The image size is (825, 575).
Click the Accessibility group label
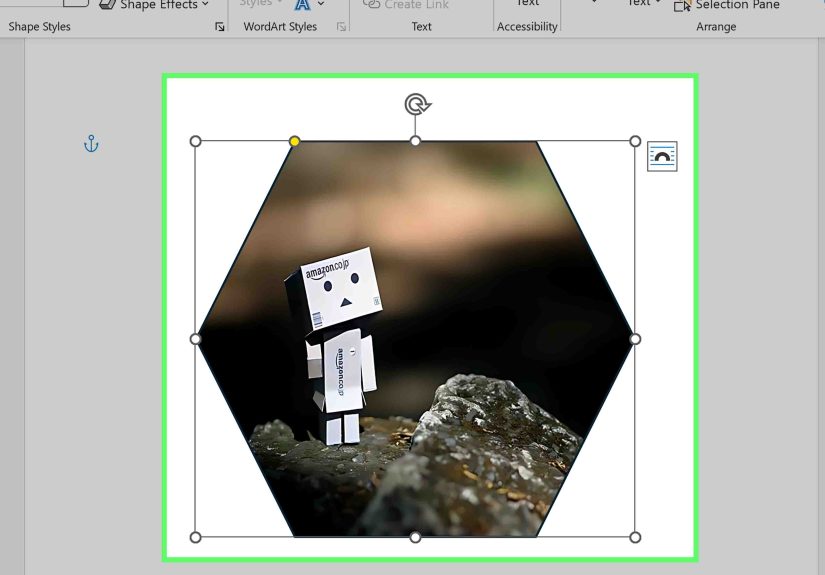(x=527, y=27)
